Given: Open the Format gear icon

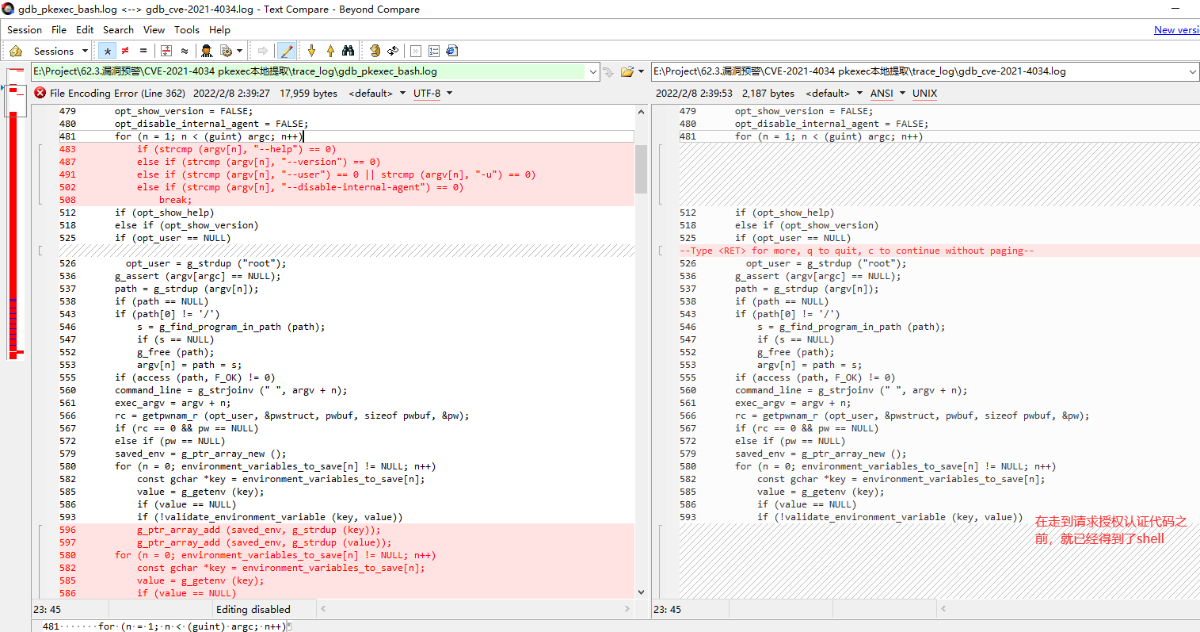Looking at the screenshot, I should point(227,50).
